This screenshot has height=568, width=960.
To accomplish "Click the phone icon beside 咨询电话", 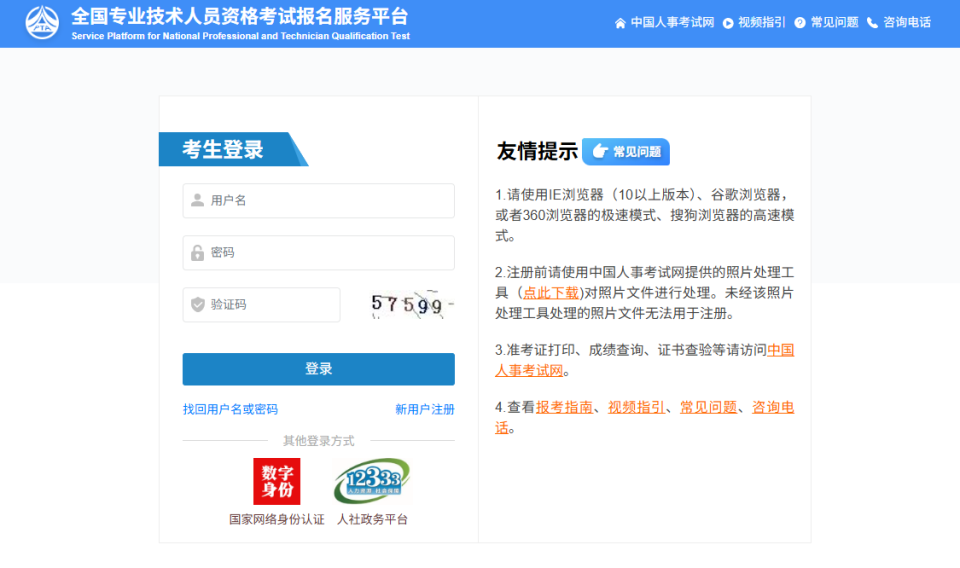I will tap(872, 23).
